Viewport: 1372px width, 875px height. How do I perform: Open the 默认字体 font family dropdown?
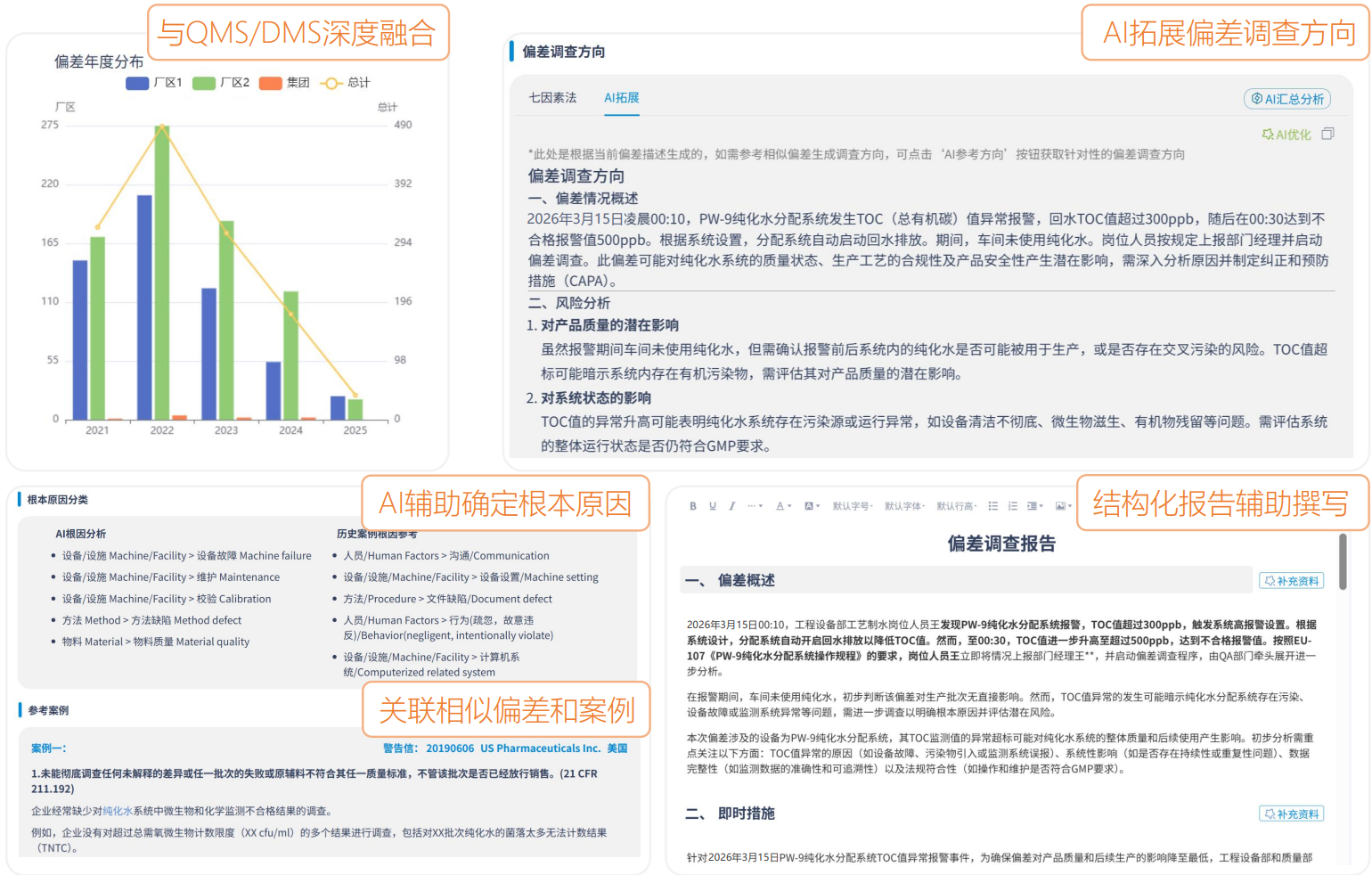904,506
